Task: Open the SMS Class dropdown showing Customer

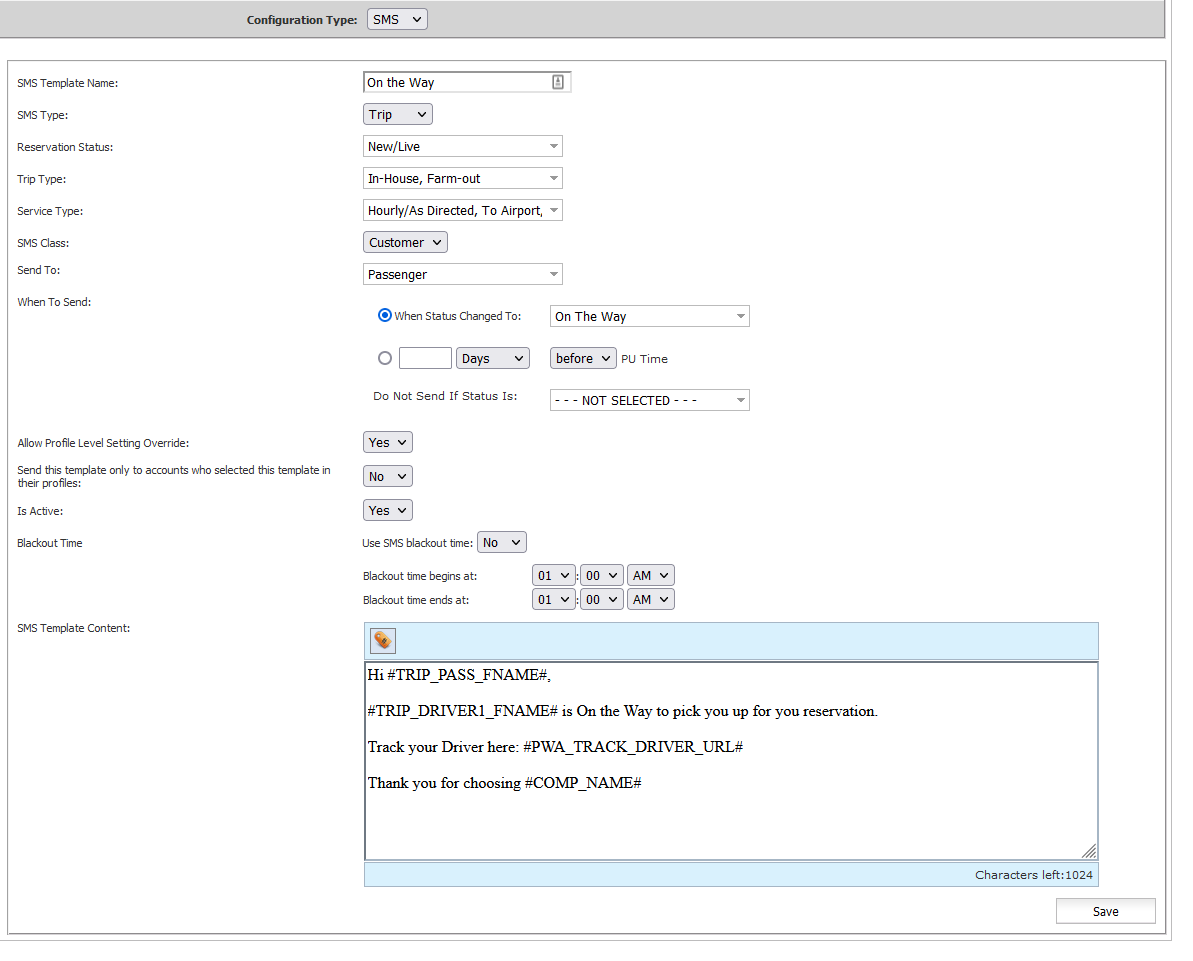Action: coord(405,242)
